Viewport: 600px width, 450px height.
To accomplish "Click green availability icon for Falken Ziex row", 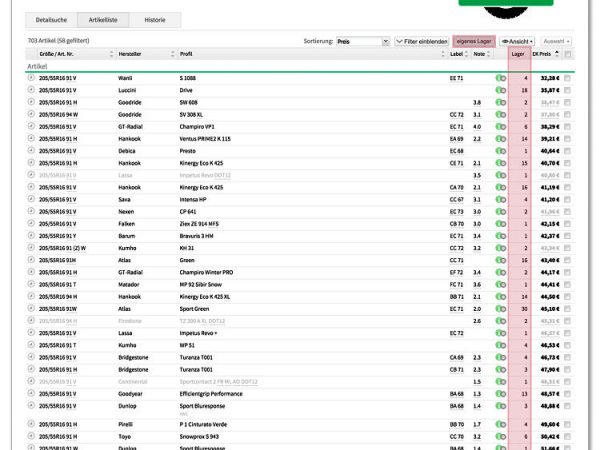I will click(x=501, y=224).
